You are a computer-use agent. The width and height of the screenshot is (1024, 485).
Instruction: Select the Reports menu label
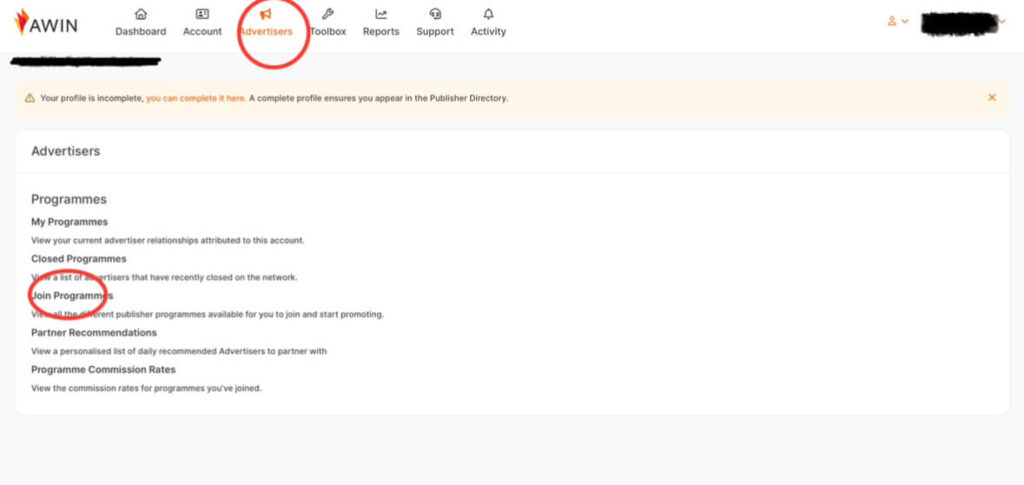click(381, 32)
